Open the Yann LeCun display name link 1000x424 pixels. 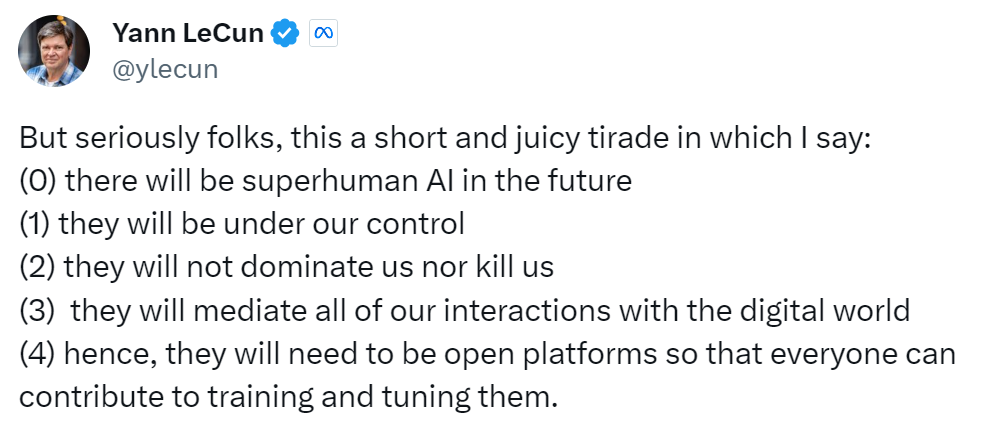click(x=188, y=34)
